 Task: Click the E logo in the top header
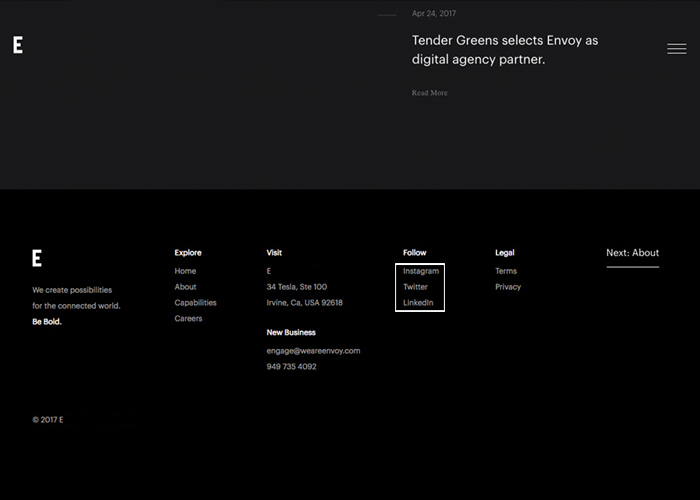pyautogui.click(x=18, y=45)
